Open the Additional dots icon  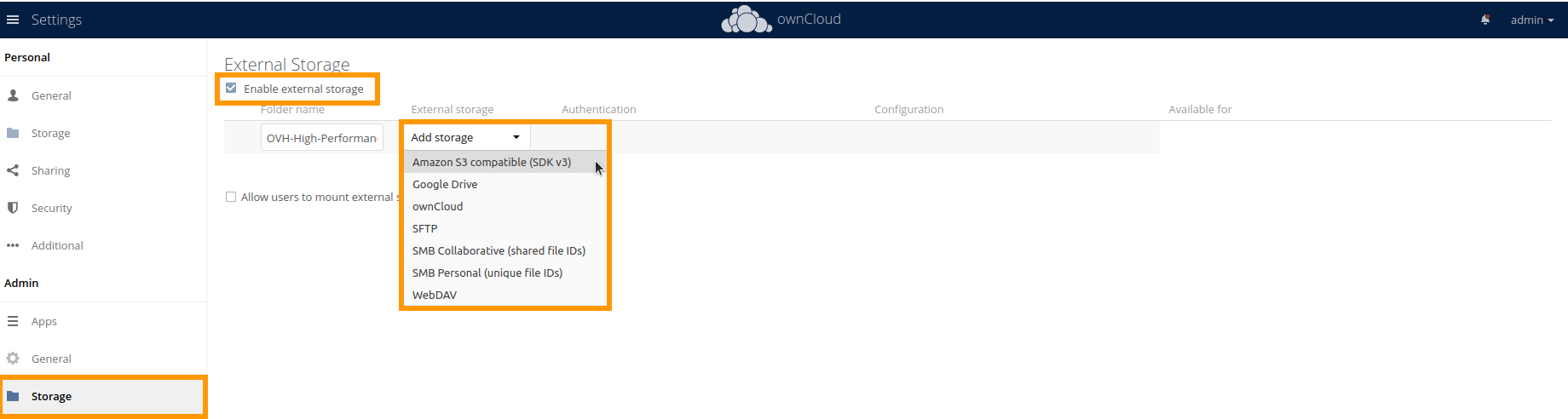click(x=13, y=245)
